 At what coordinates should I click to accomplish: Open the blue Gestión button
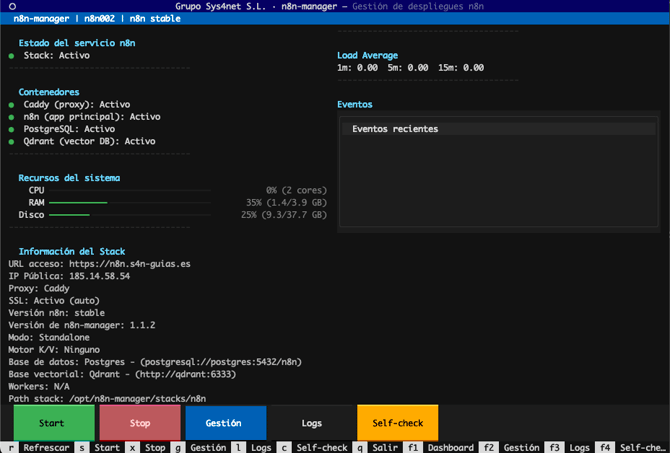coord(224,423)
